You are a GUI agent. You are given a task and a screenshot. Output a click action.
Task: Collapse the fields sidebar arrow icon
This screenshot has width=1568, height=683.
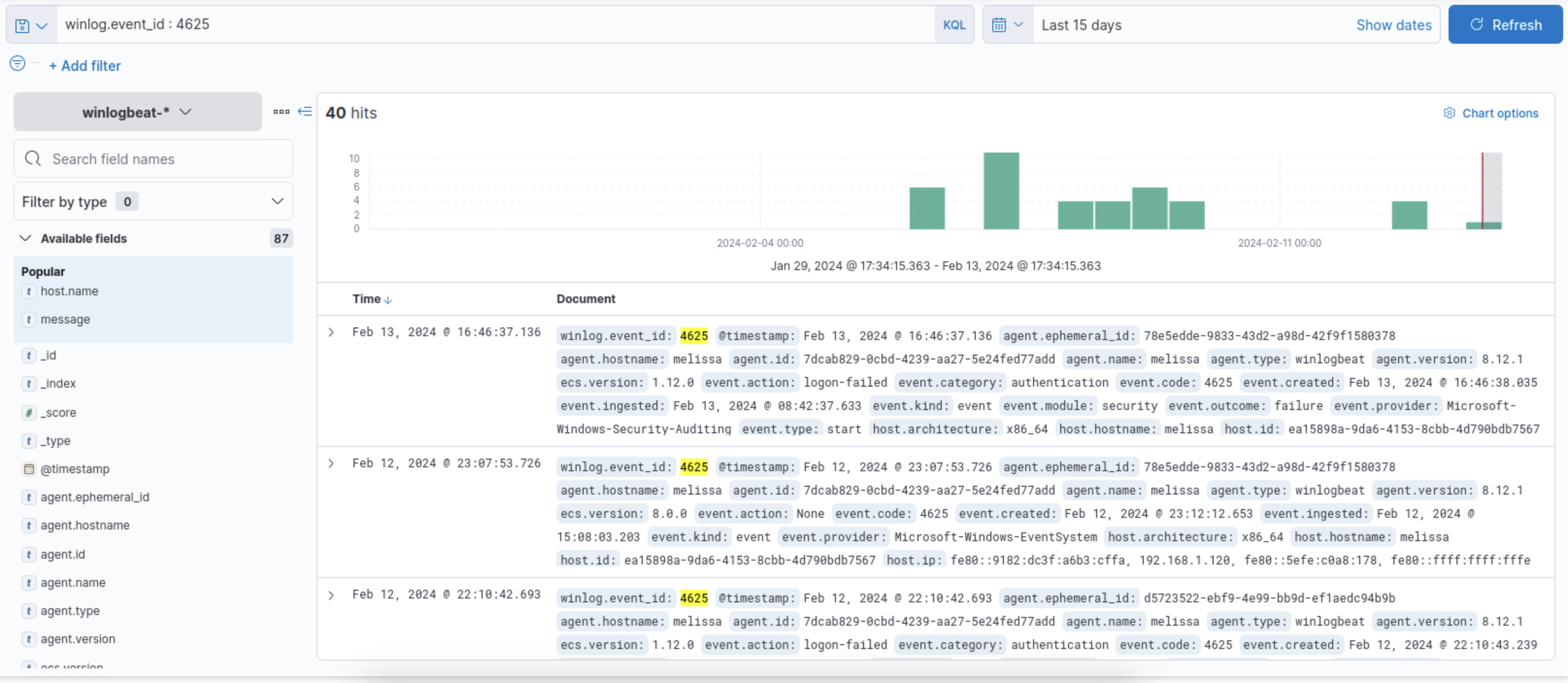(x=305, y=112)
